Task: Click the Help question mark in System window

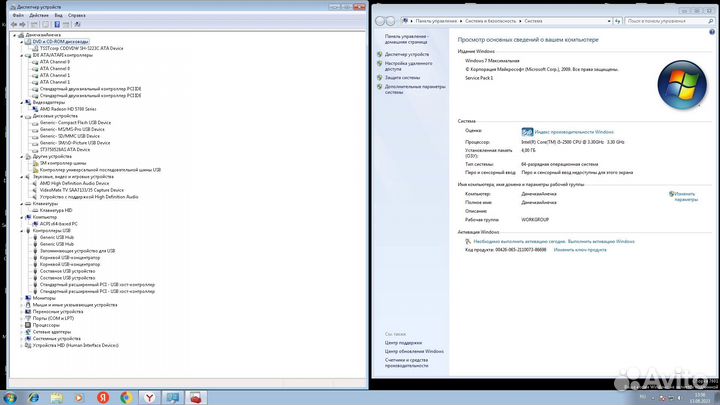Action: (x=712, y=32)
